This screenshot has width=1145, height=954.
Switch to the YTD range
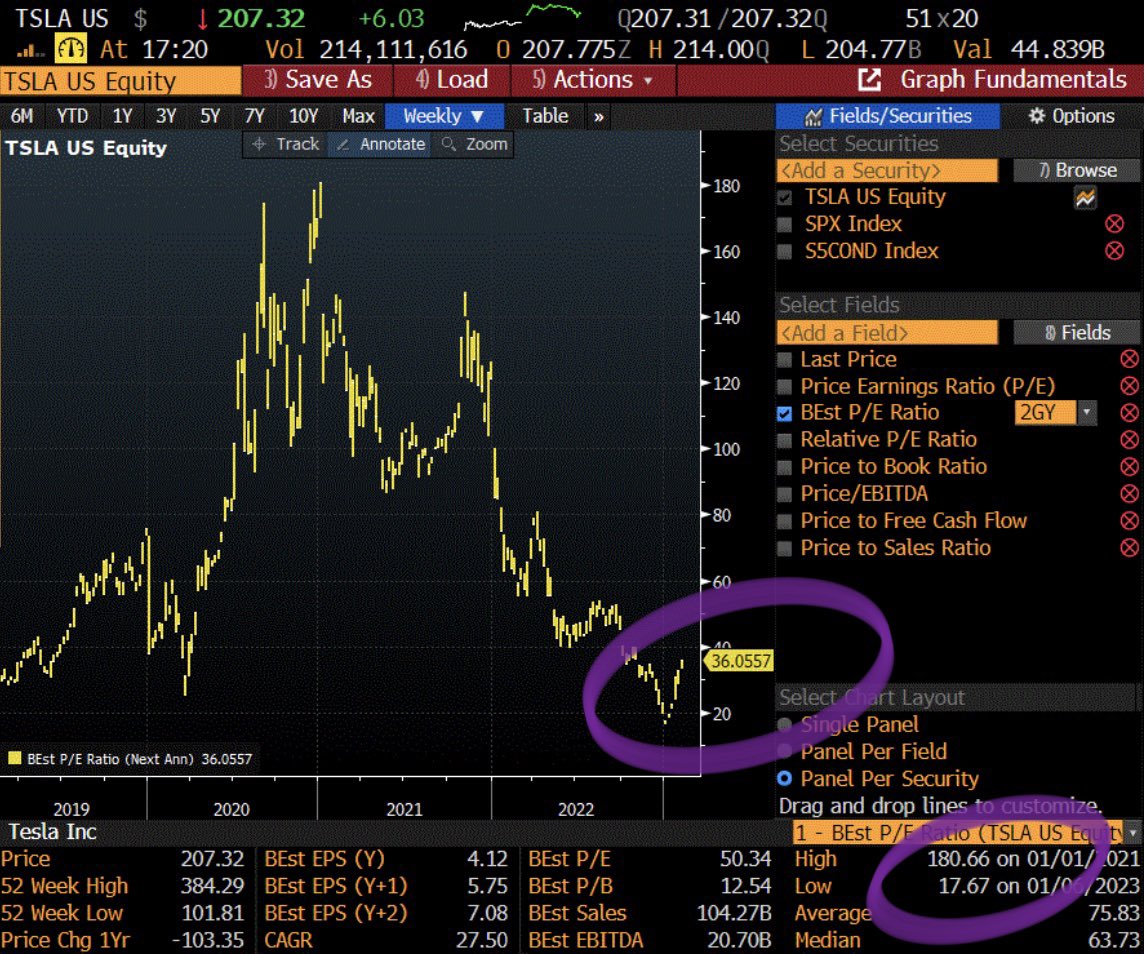(72, 116)
